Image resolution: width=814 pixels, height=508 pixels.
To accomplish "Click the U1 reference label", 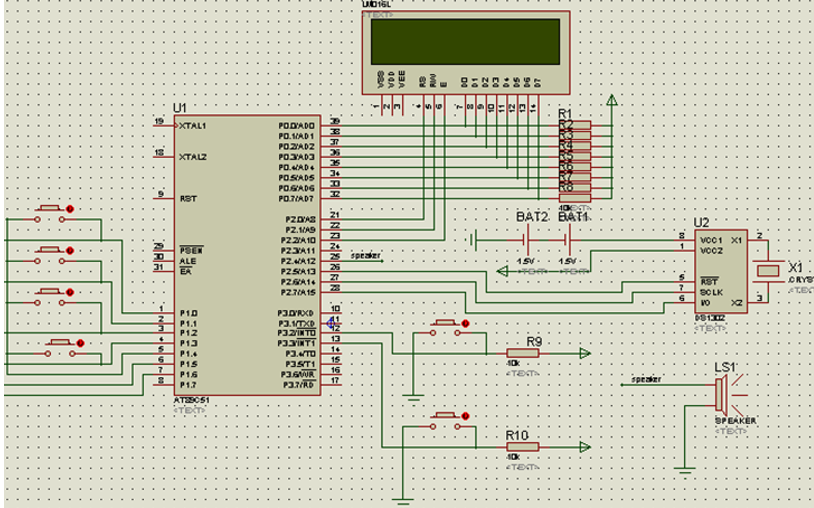I will point(180,108).
